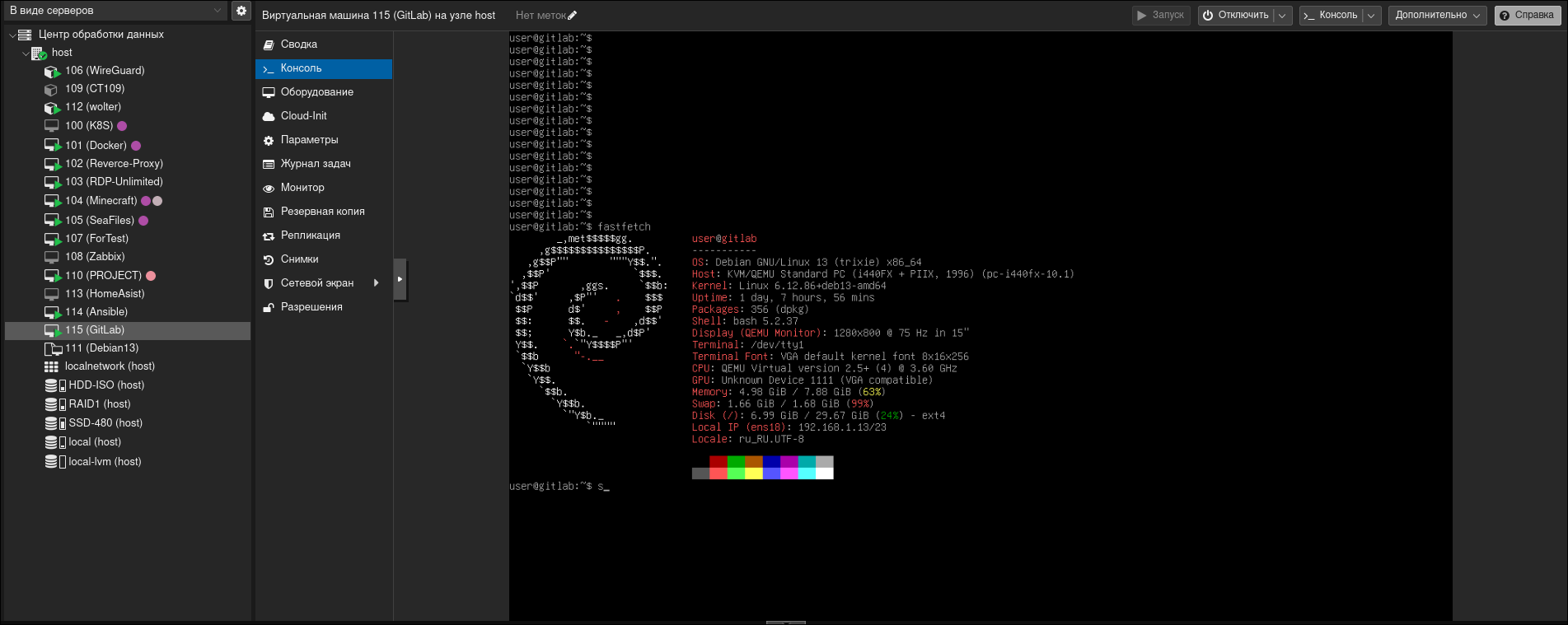Select the Console (Консоль) menu item

[x=324, y=68]
